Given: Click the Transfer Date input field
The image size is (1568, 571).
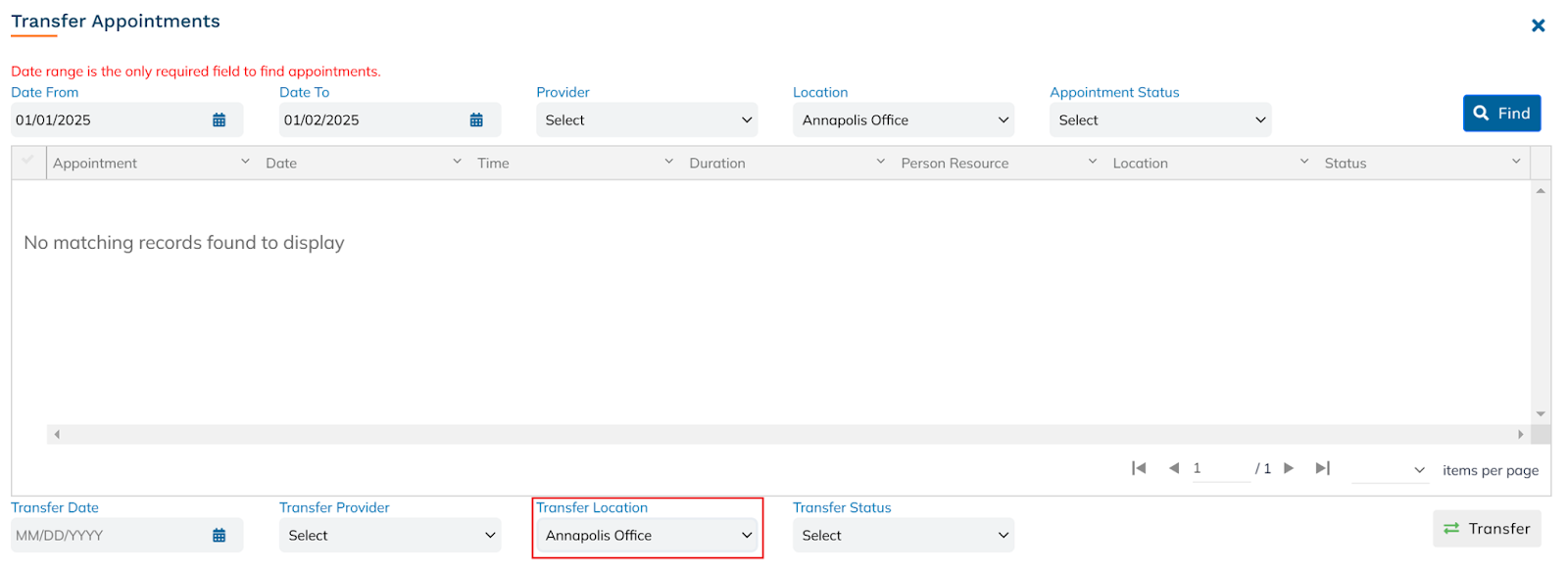Looking at the screenshot, I should click(108, 535).
